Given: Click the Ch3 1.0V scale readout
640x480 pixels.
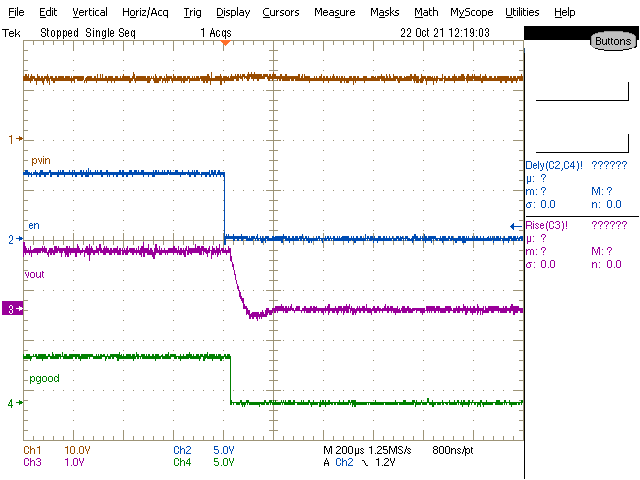Looking at the screenshot, I should (53, 462).
